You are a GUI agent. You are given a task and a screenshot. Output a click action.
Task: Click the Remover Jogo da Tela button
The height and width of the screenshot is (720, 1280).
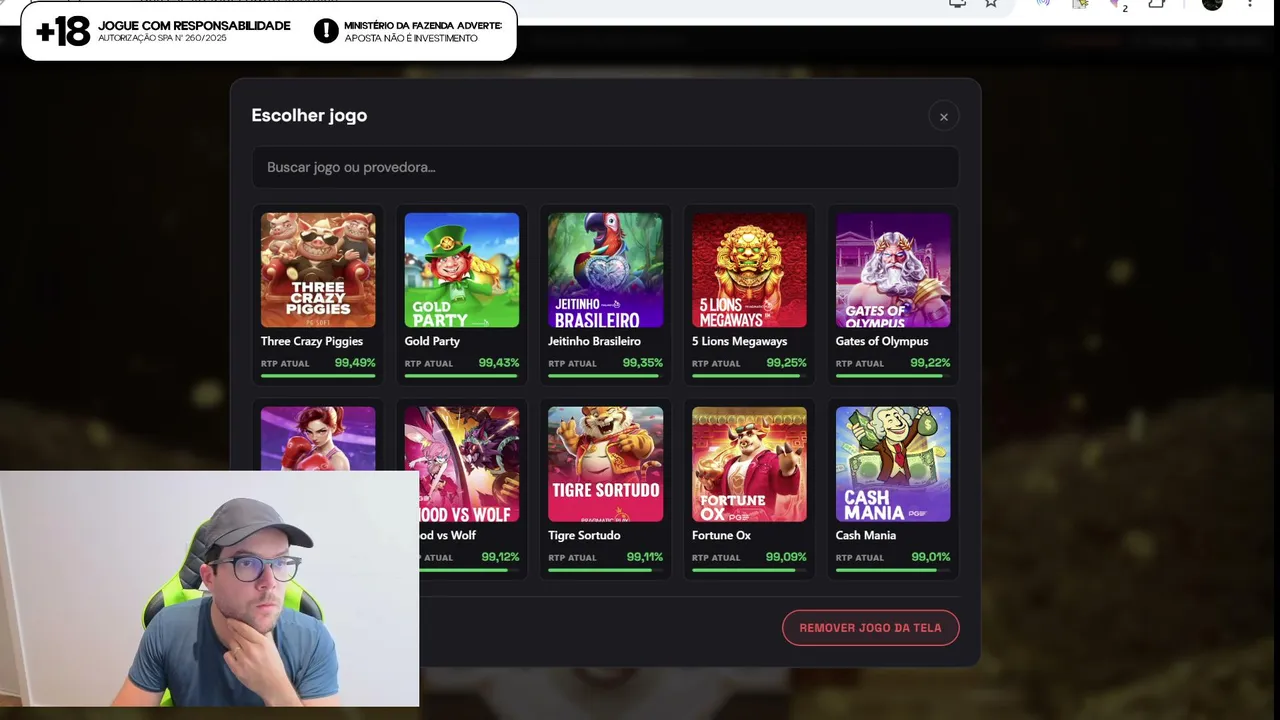(x=870, y=628)
